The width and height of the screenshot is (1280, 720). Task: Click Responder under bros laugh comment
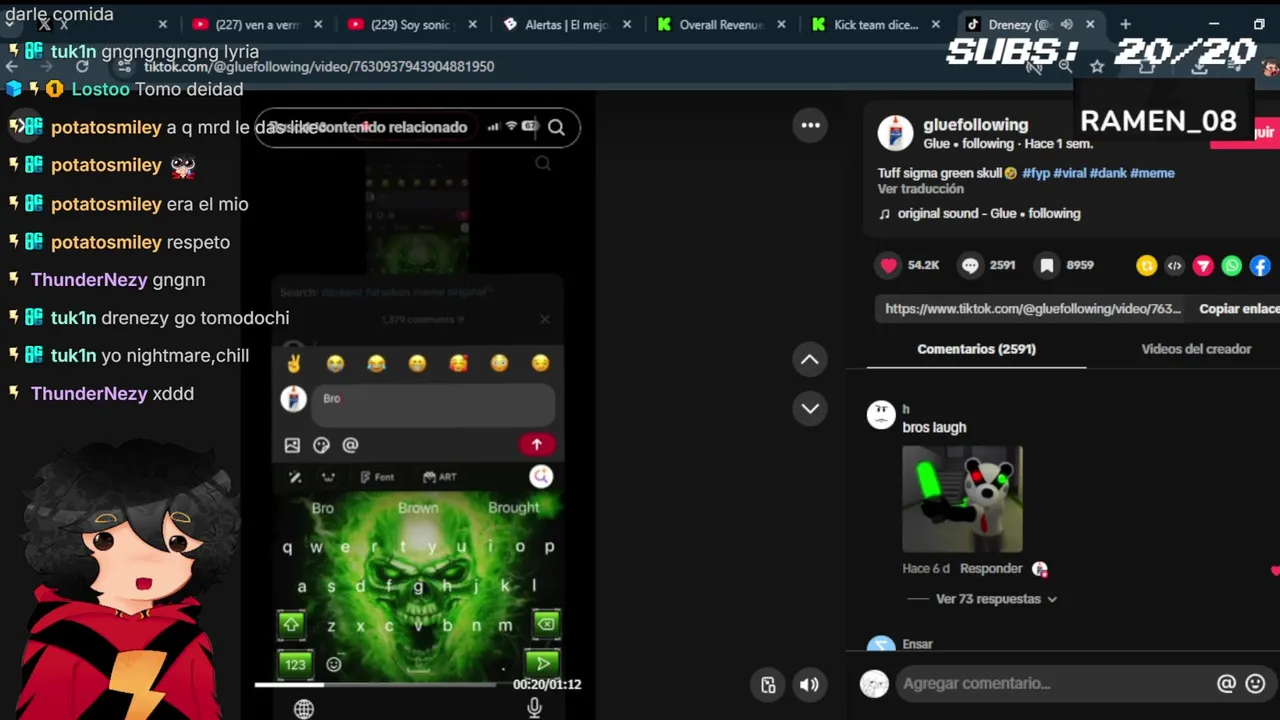tap(991, 568)
